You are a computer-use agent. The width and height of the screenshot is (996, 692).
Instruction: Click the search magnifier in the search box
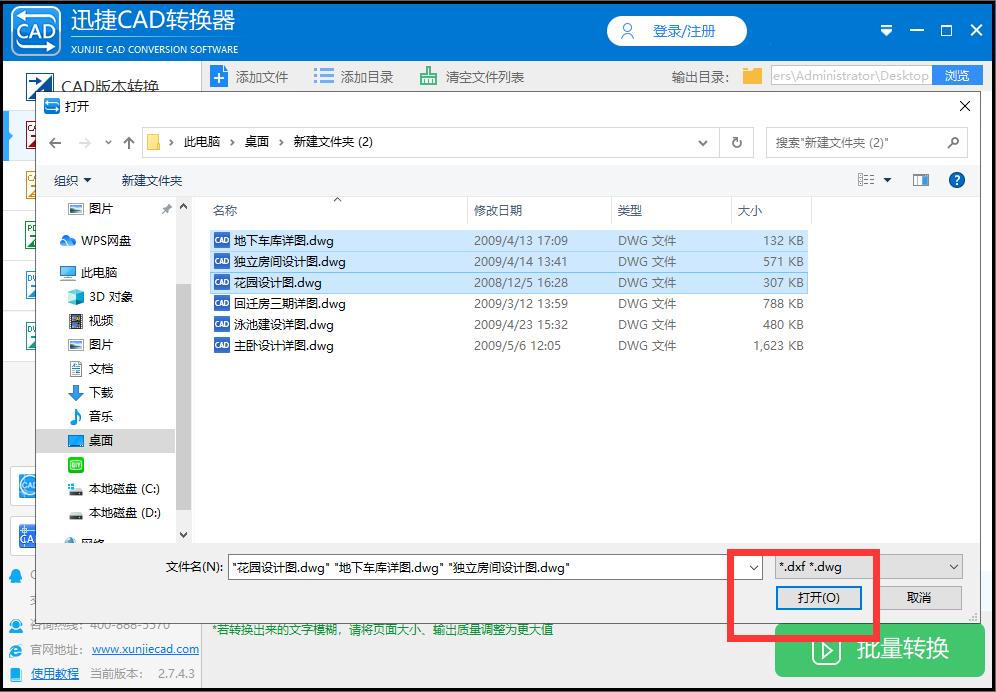coord(951,142)
